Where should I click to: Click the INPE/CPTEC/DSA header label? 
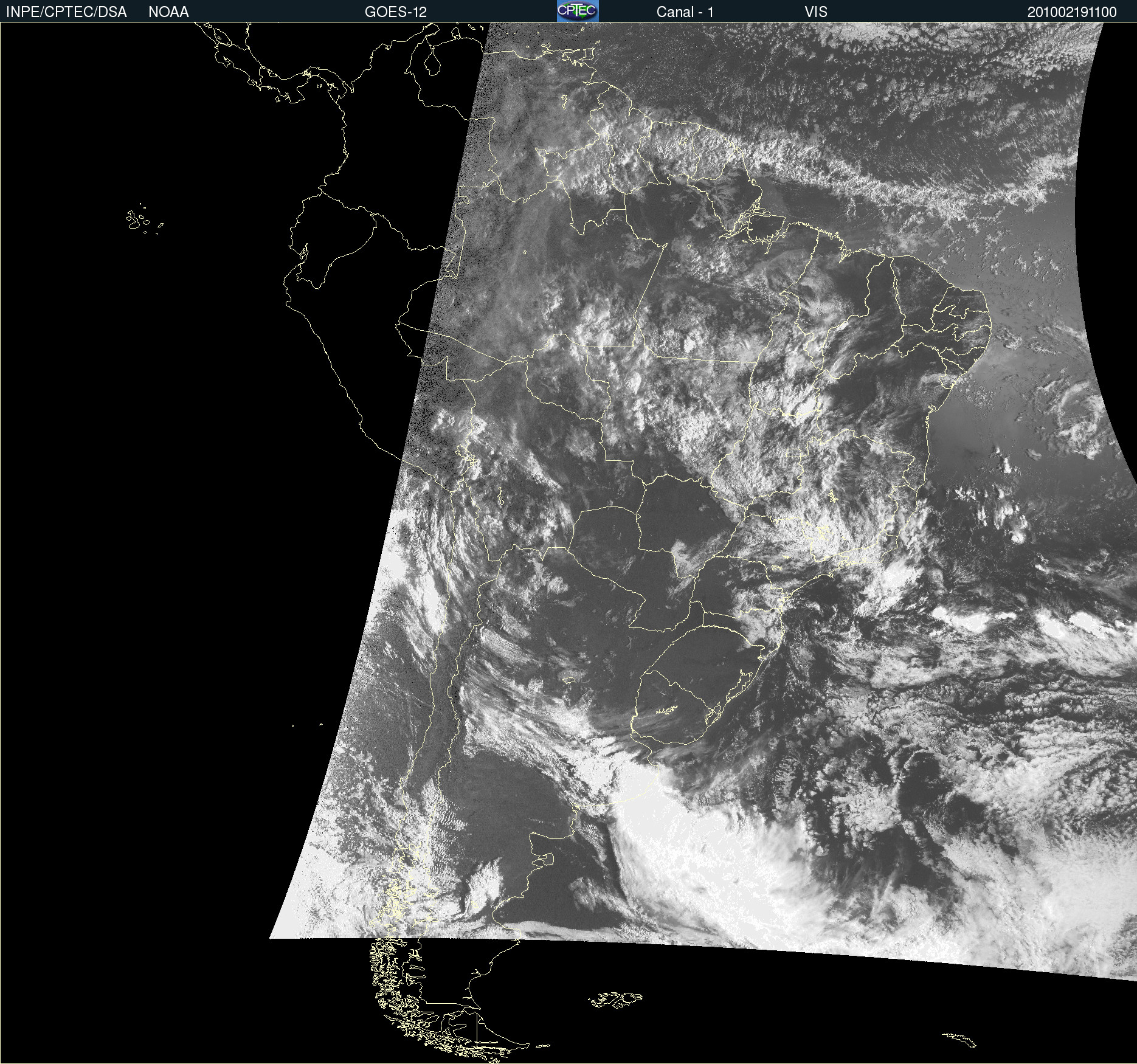point(66,12)
